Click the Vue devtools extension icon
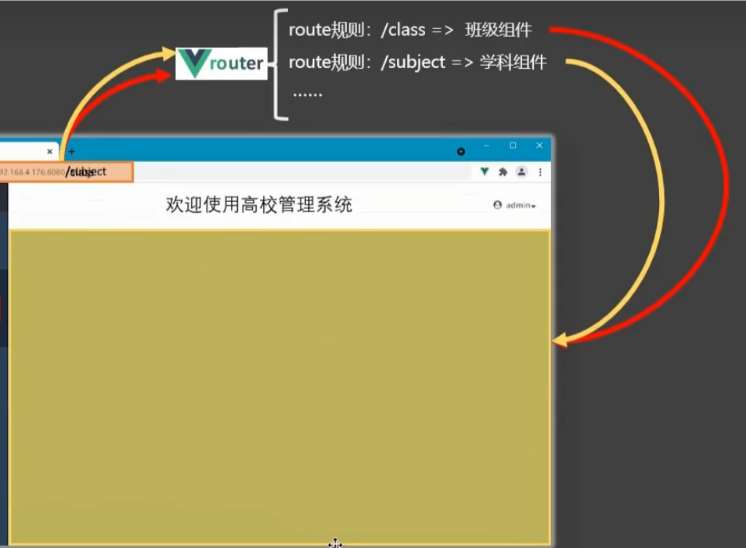 484,172
